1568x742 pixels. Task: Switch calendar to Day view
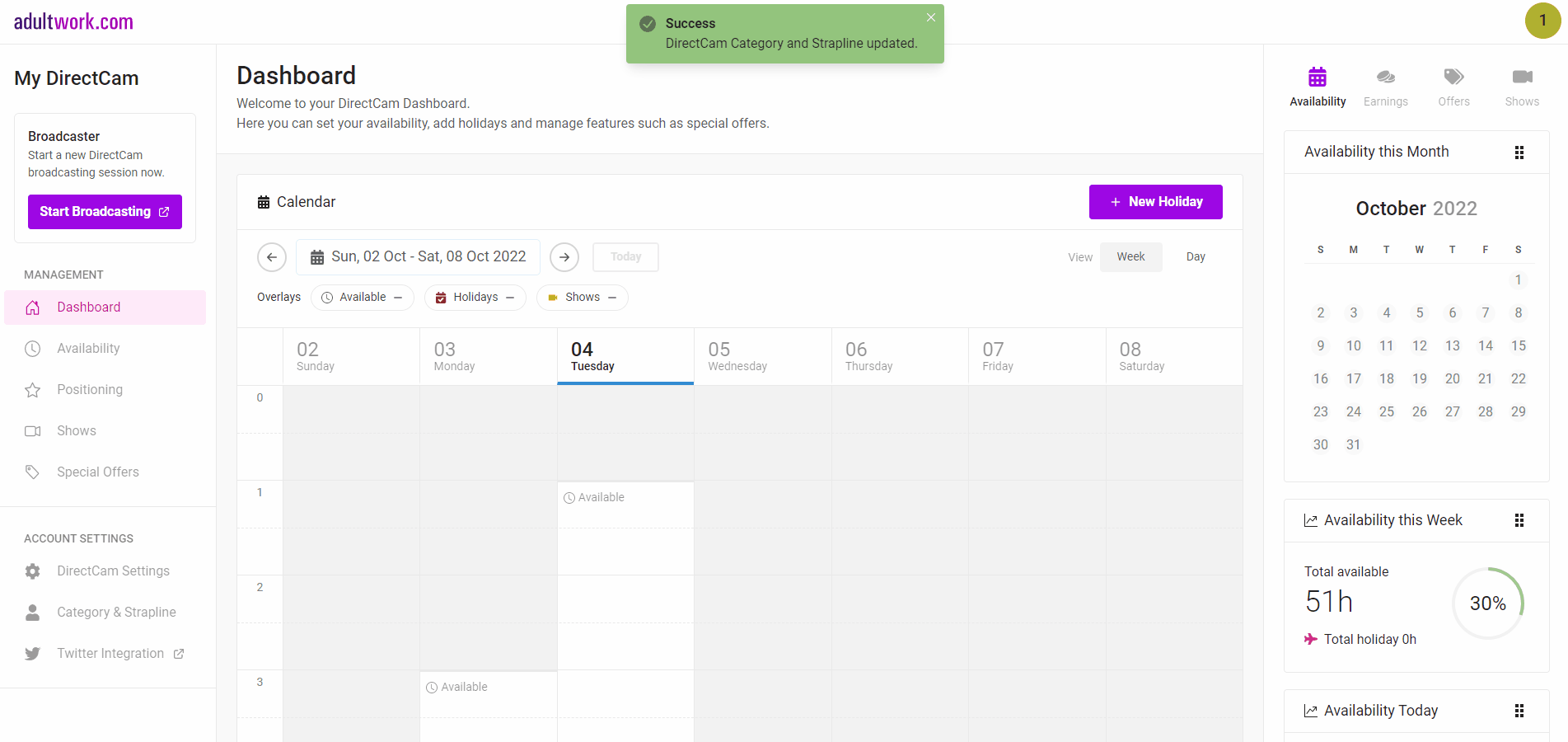(x=1196, y=257)
